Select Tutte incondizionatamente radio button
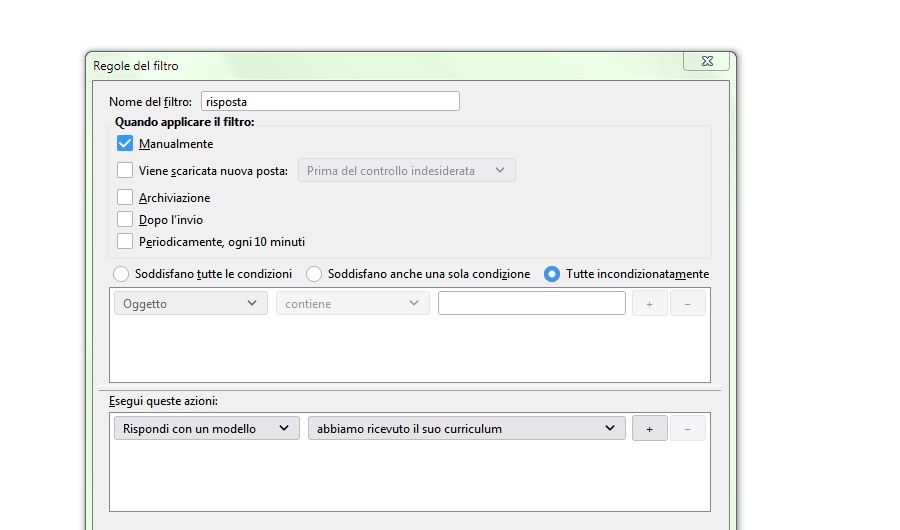 (x=552, y=274)
